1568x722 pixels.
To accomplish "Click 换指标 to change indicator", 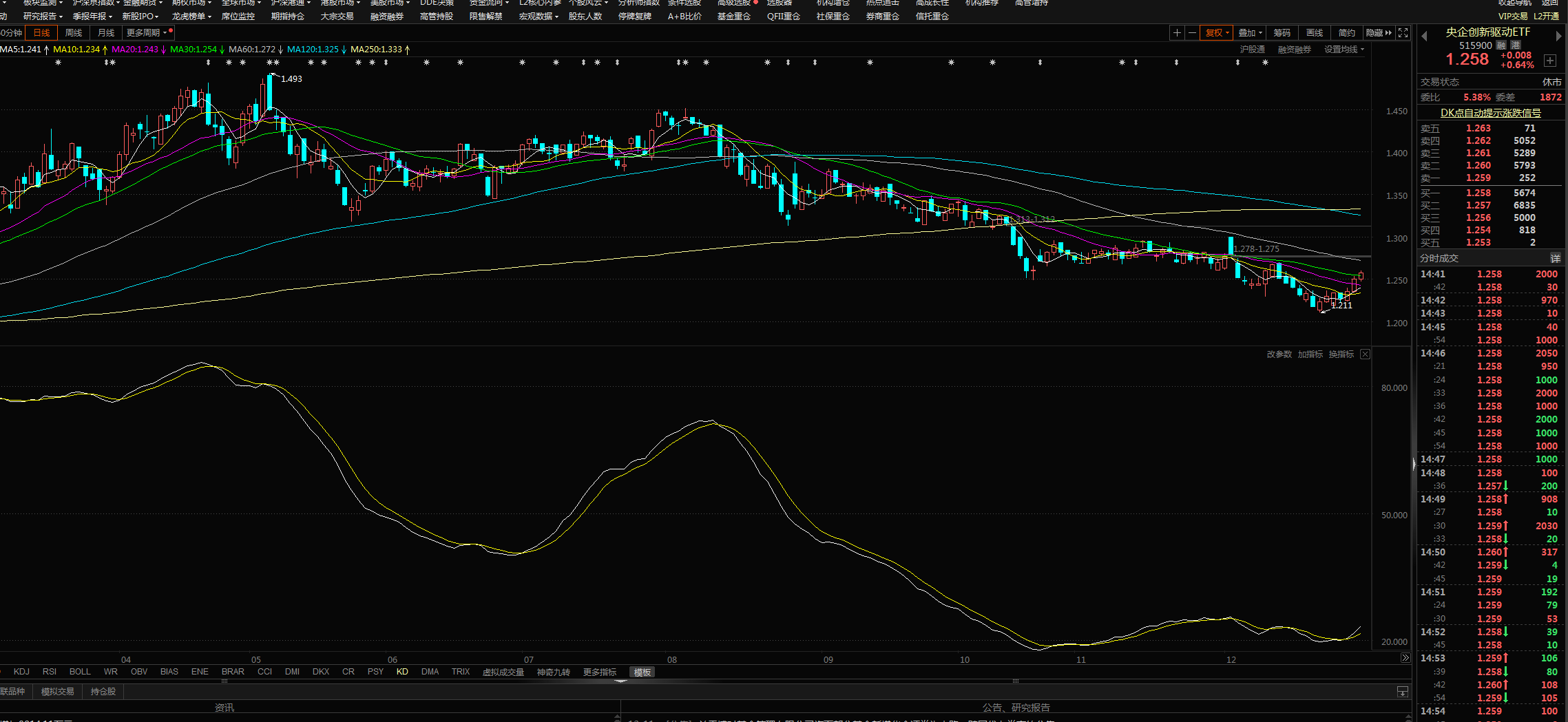I will 1341,354.
